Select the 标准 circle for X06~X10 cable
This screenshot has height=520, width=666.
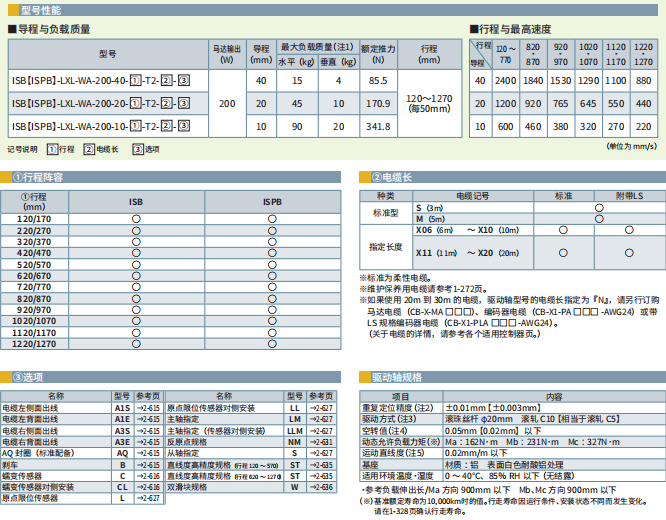coord(564,229)
